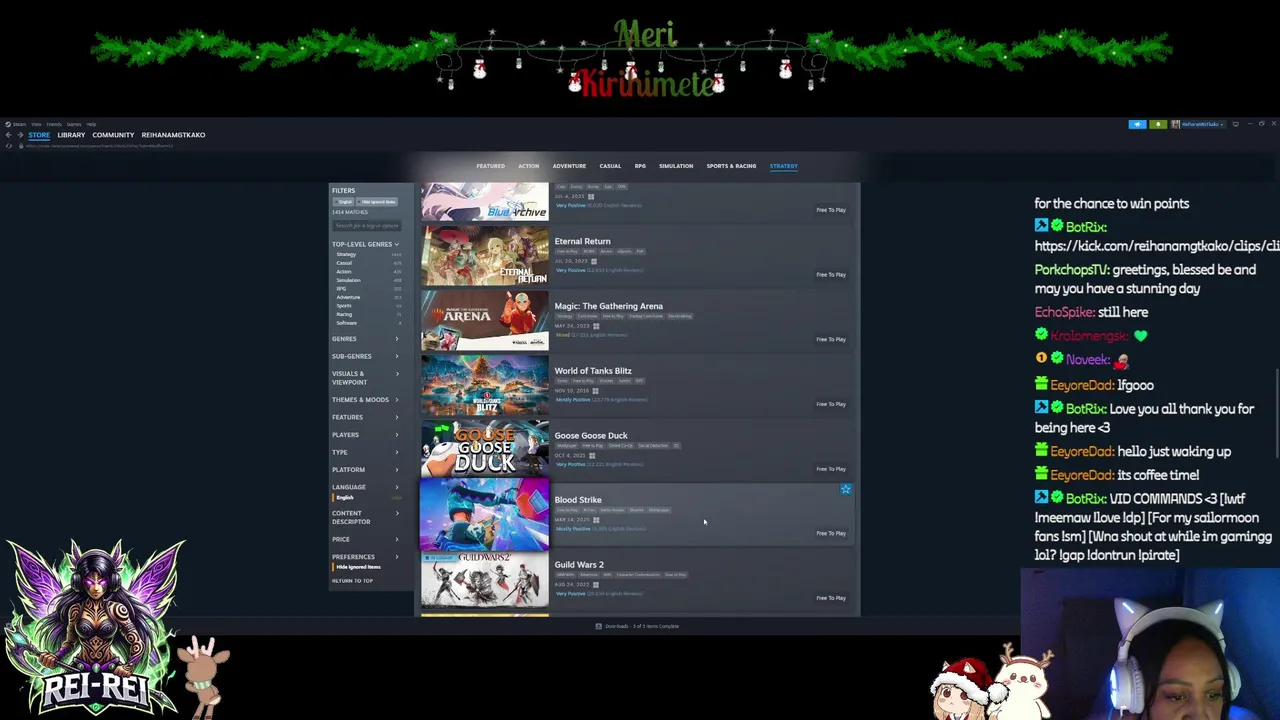This screenshot has height=720, width=1280.
Task: Uncheck English under the LANGUAGE filter
Action: 345,497
